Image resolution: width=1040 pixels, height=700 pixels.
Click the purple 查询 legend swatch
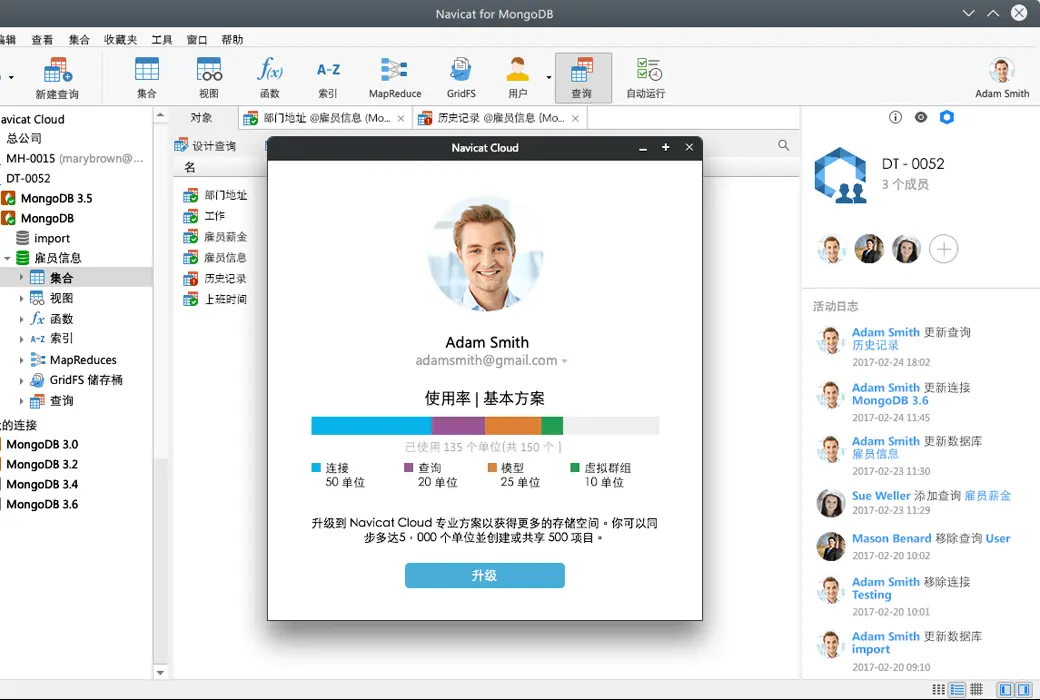click(409, 468)
